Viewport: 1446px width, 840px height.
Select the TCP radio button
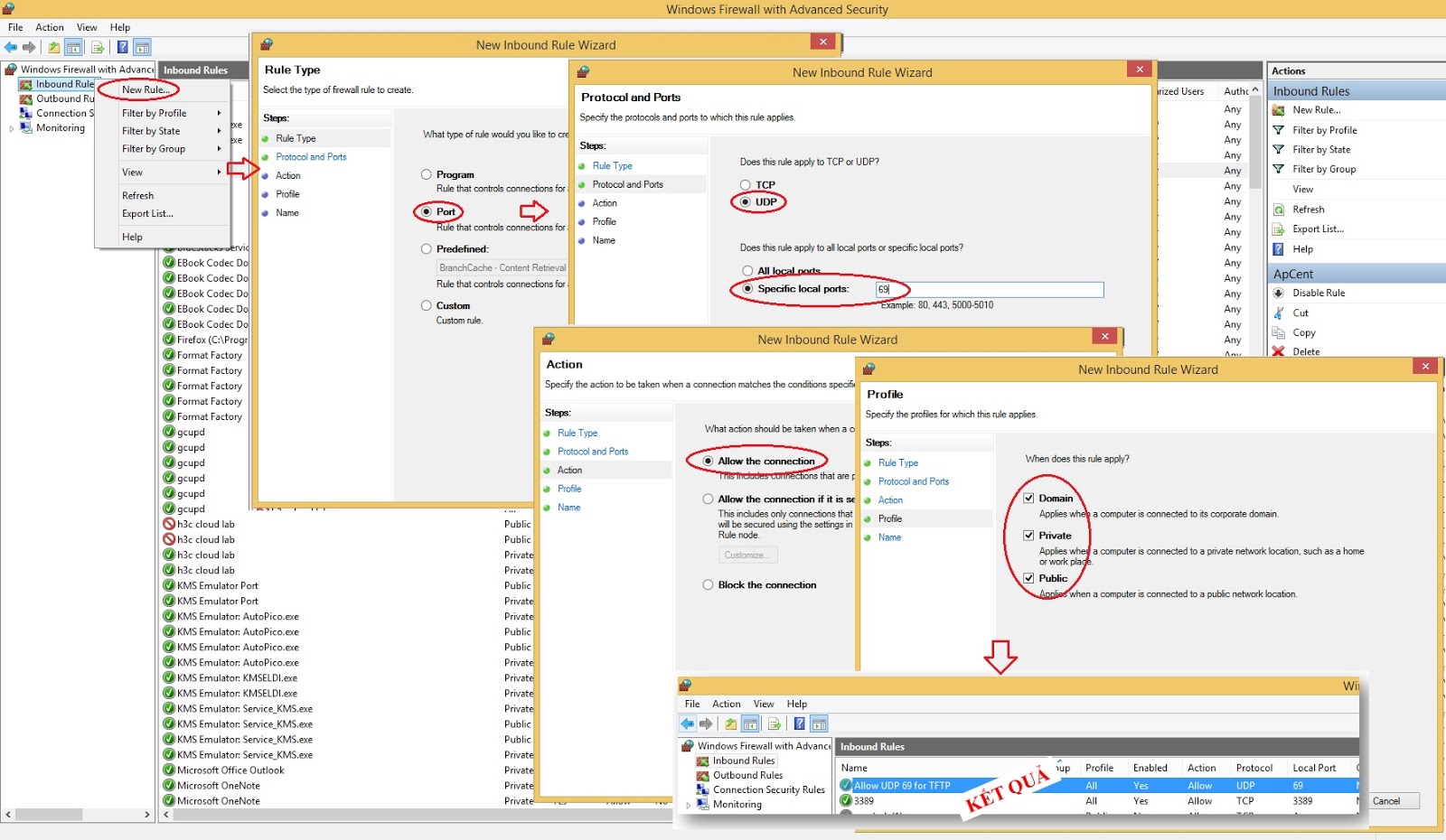(746, 184)
